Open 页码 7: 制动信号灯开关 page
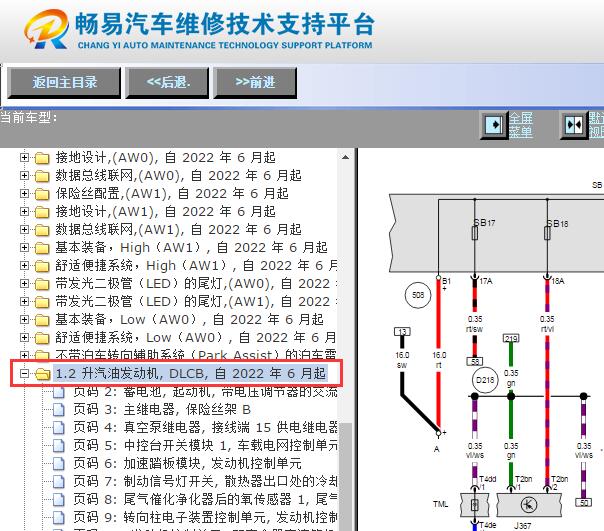This screenshot has width=604, height=531. click(205, 481)
